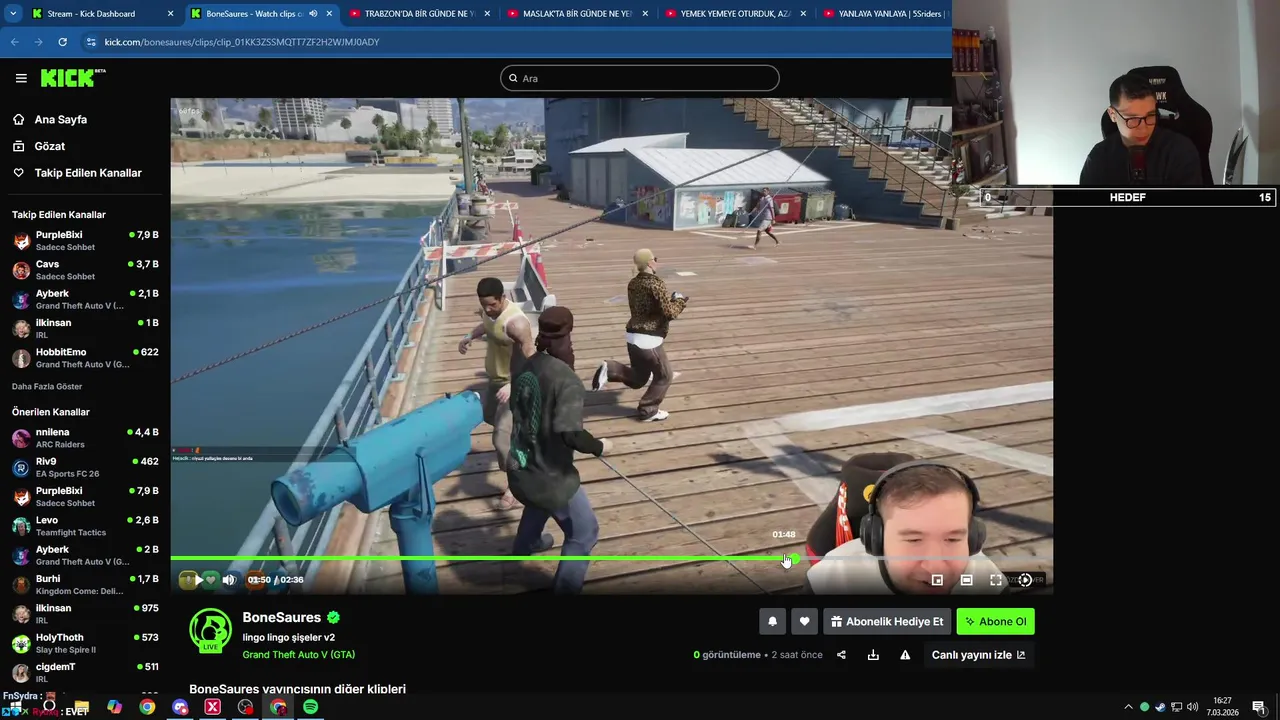Open File Explorer from the taskbar
This screenshot has height=720, width=1280.
click(81, 707)
